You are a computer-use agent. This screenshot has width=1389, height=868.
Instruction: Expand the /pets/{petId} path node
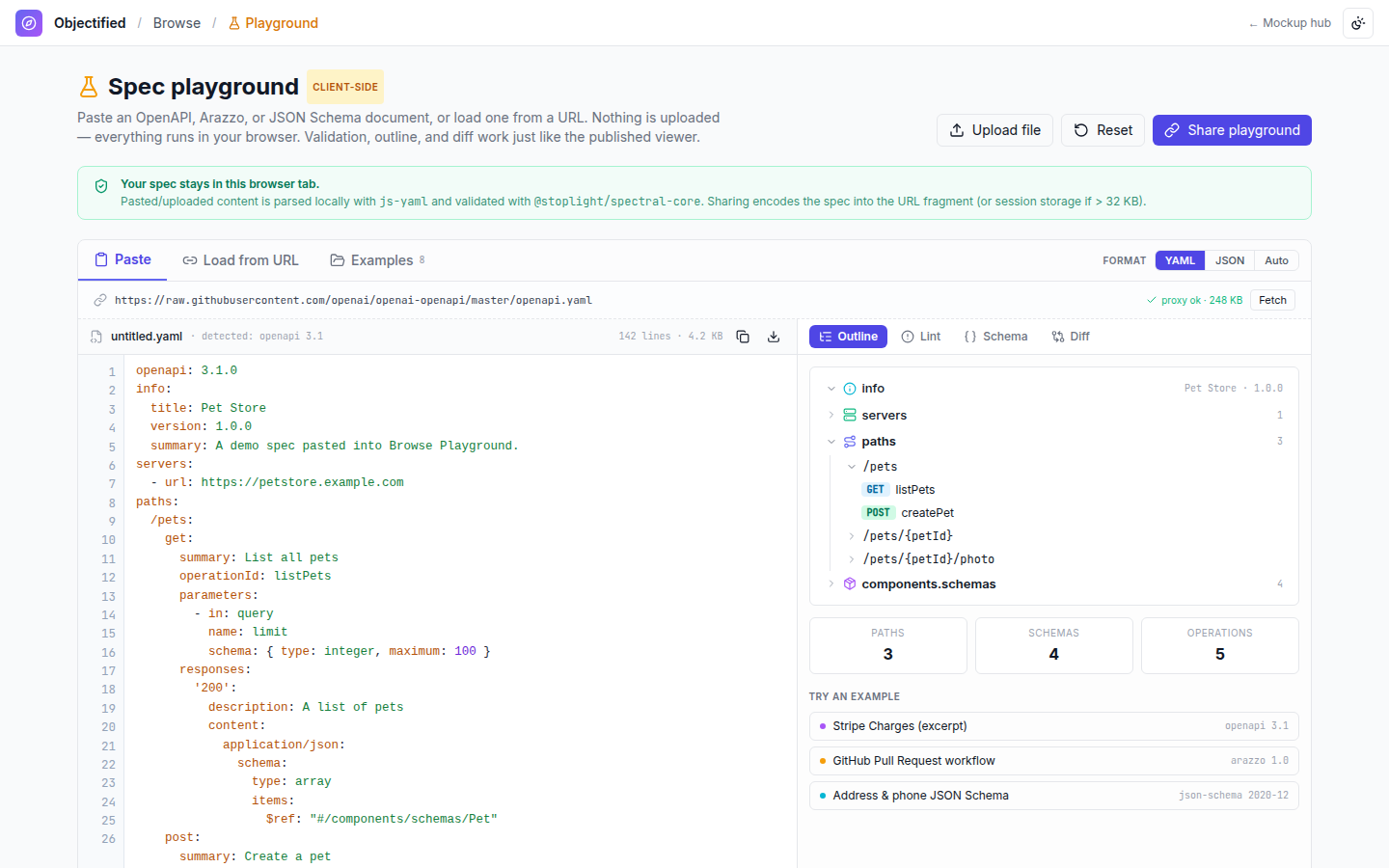click(x=852, y=536)
